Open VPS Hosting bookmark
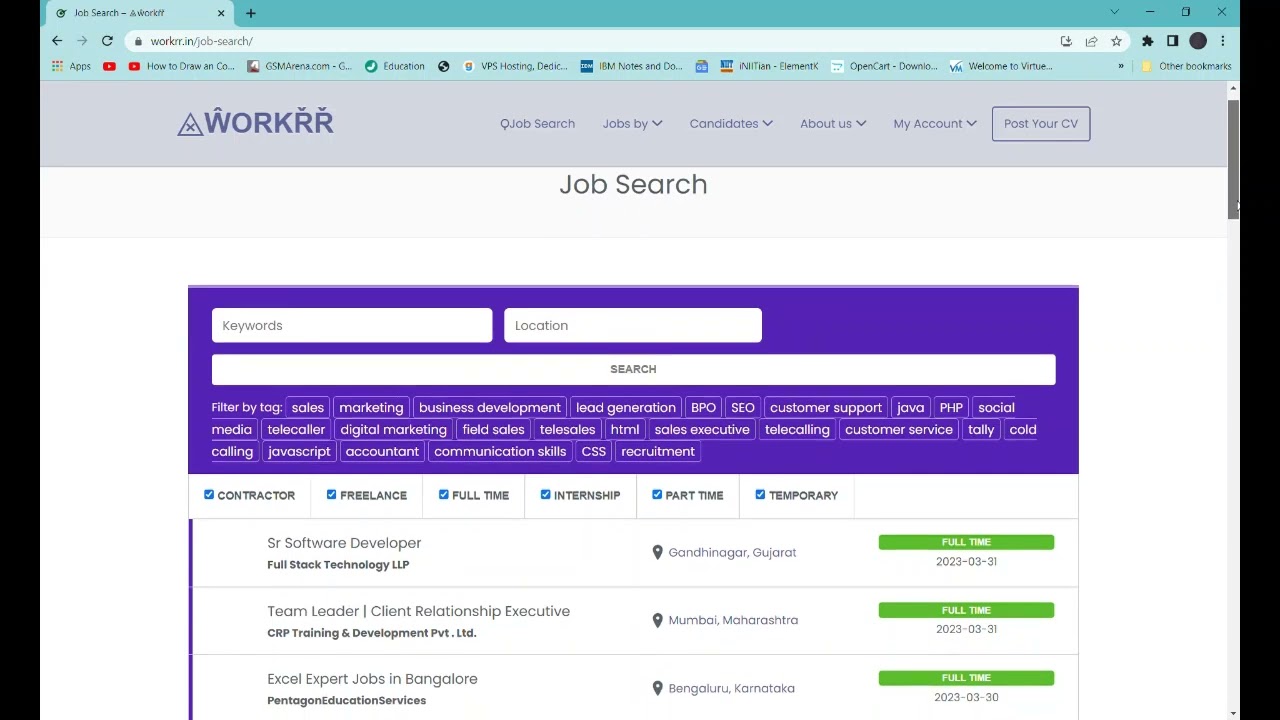1280x720 pixels. pyautogui.click(x=515, y=66)
